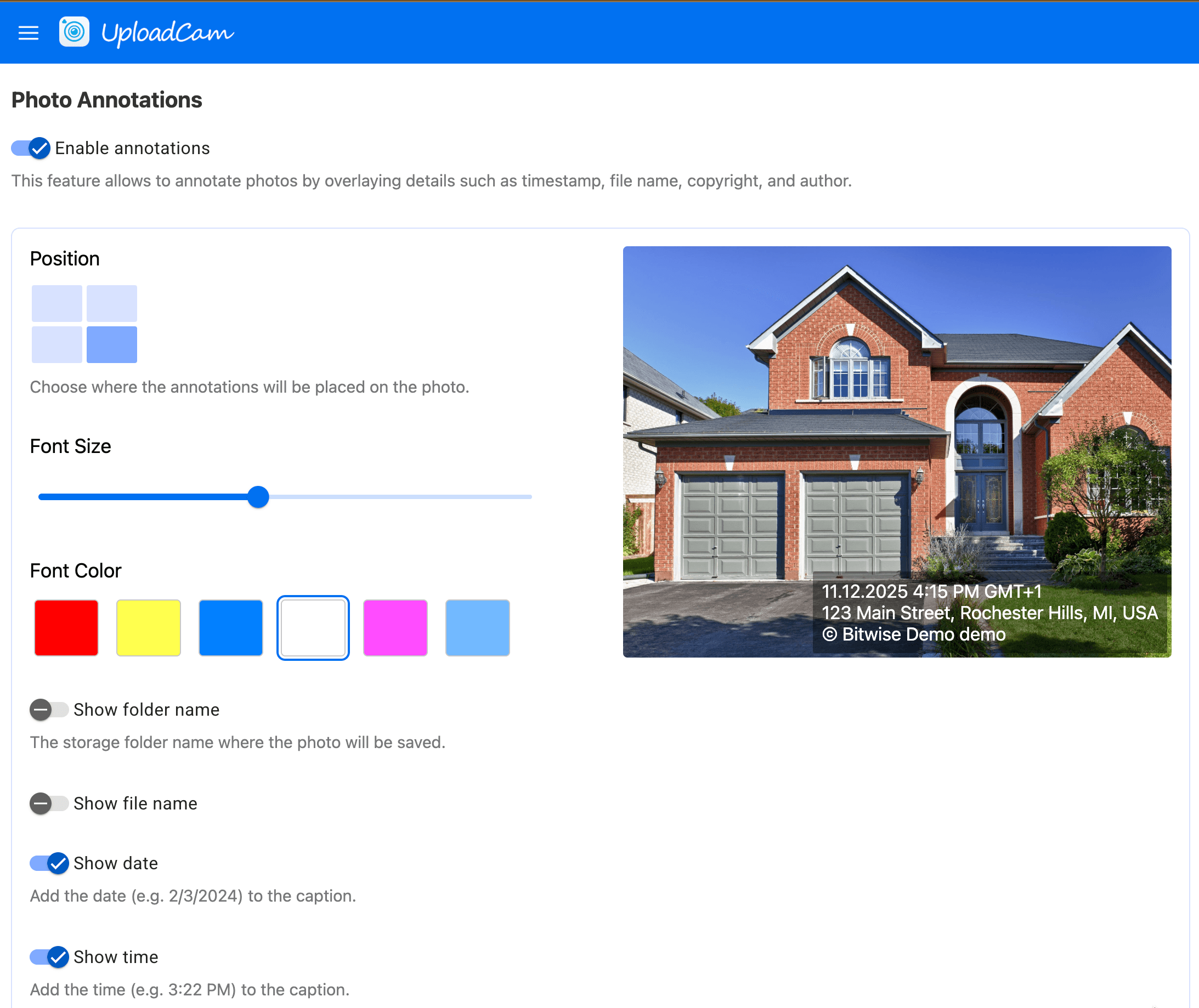Choose the magenta font color
Image resolution: width=1199 pixels, height=1008 pixels.
(x=395, y=627)
